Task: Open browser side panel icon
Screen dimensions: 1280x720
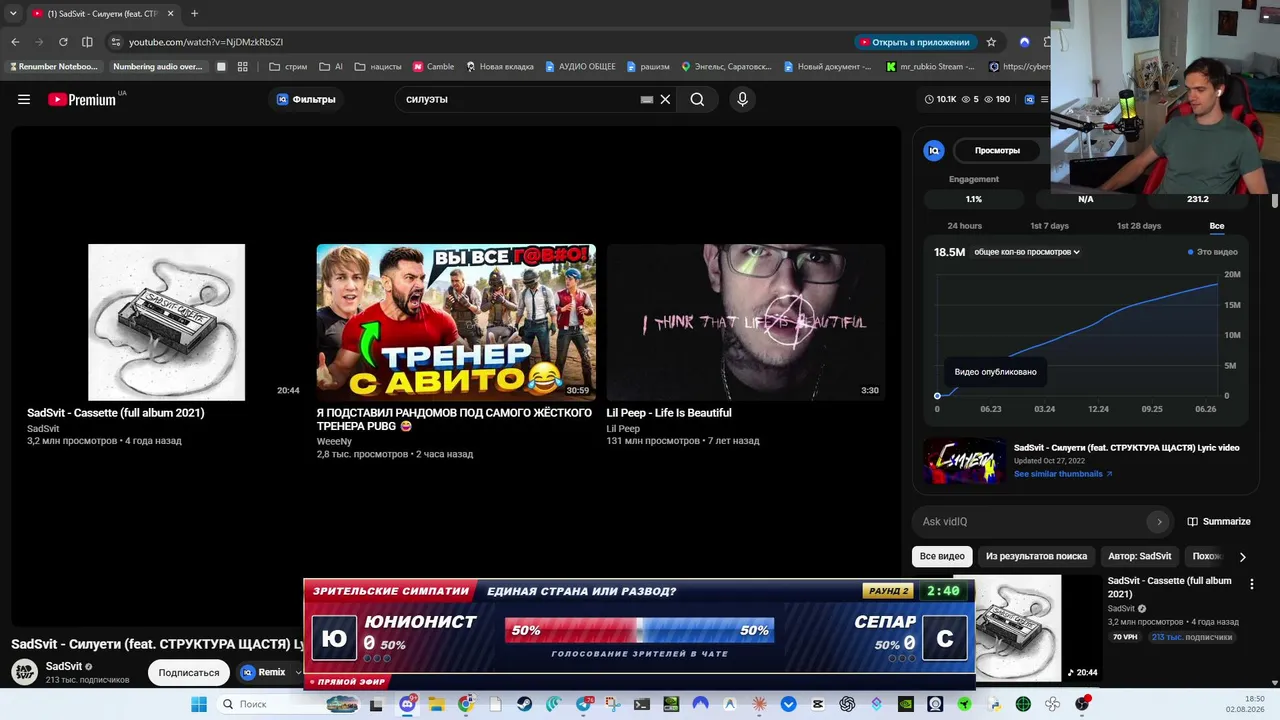Action: [87, 42]
